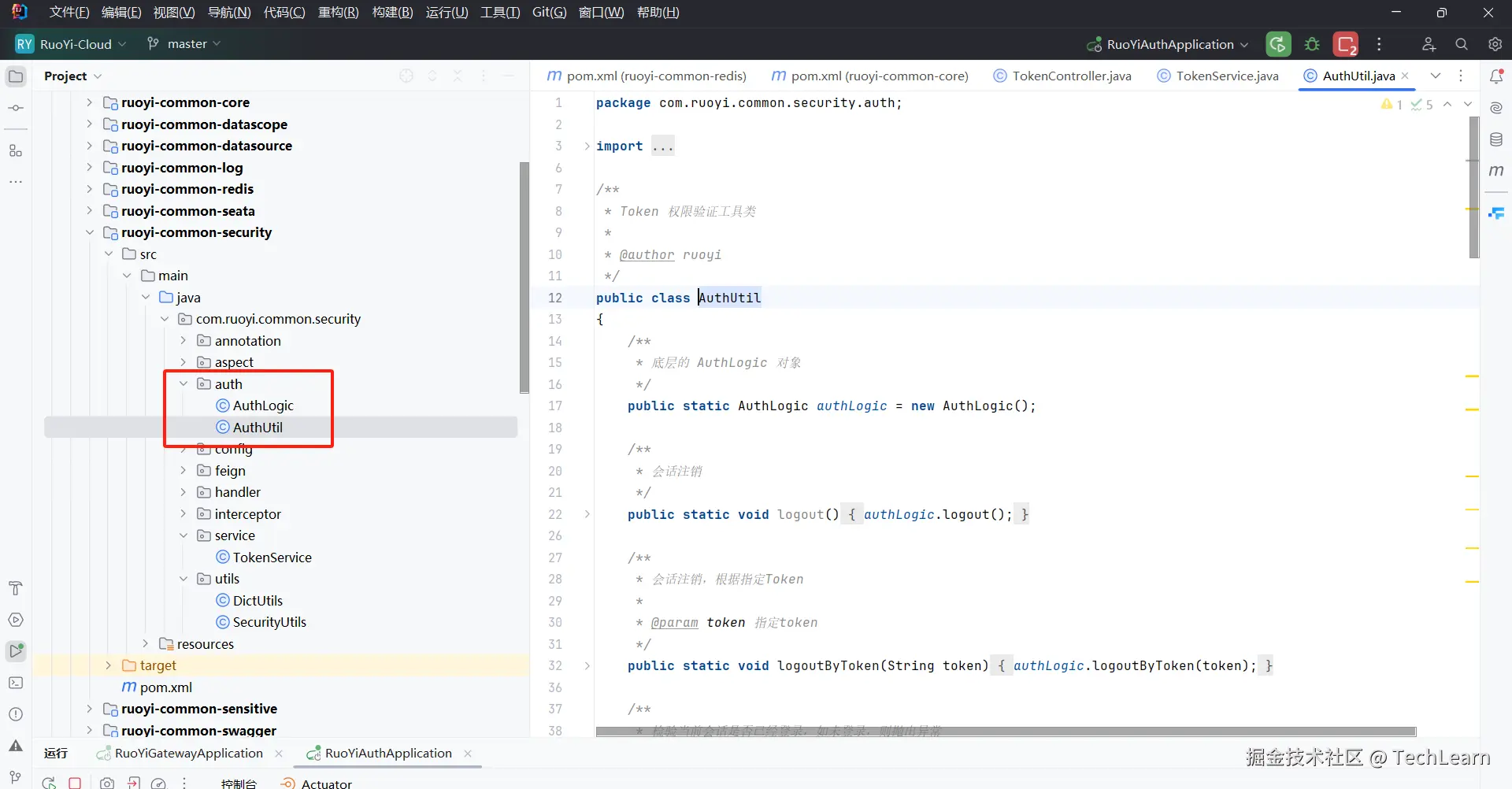Image resolution: width=1512 pixels, height=789 pixels.
Task: Hide the Project panel
Action: tap(509, 76)
